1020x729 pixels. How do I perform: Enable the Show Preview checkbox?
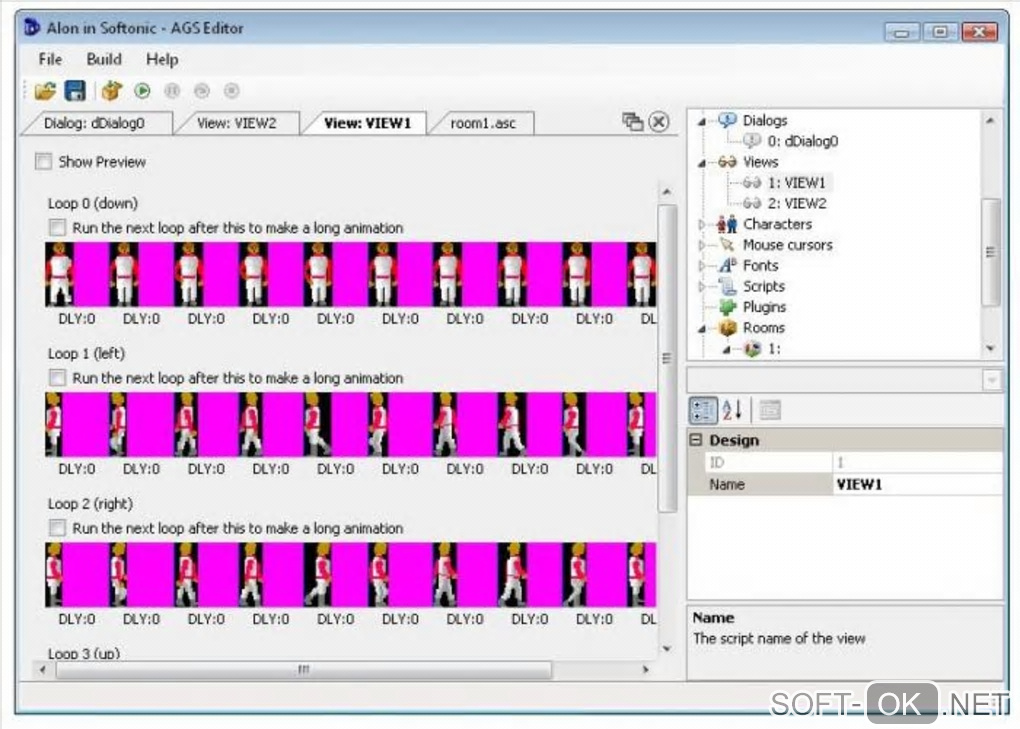click(44, 161)
